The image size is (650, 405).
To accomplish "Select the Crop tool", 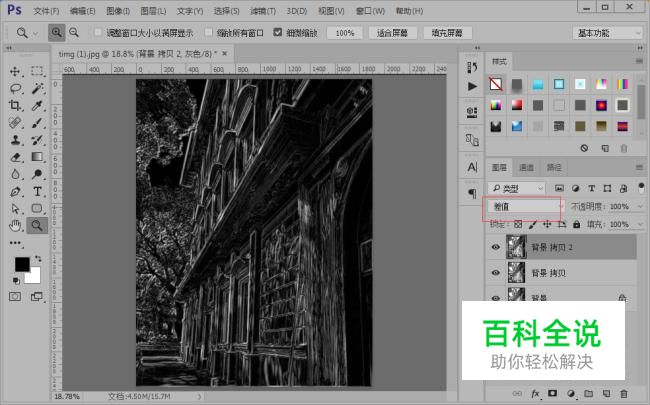I will click(15, 106).
